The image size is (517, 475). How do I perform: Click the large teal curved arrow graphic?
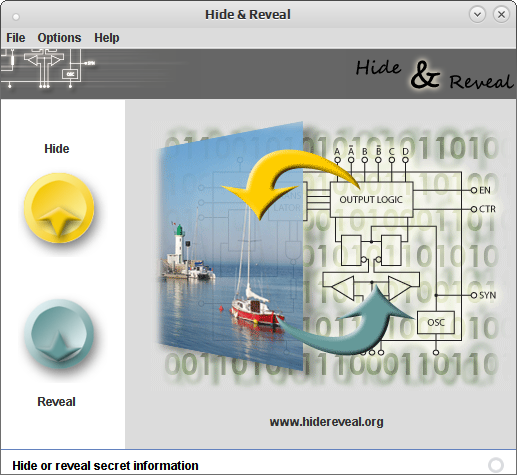pyautogui.click(x=343, y=322)
